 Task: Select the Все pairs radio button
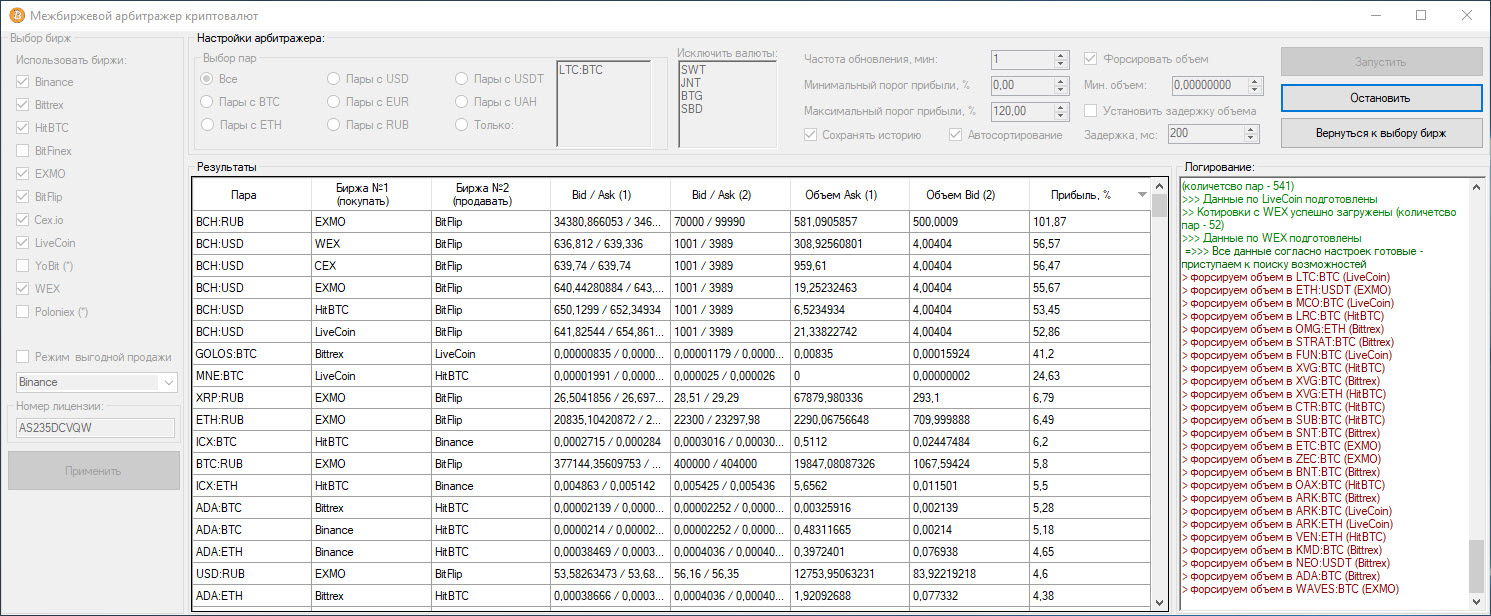coord(207,79)
